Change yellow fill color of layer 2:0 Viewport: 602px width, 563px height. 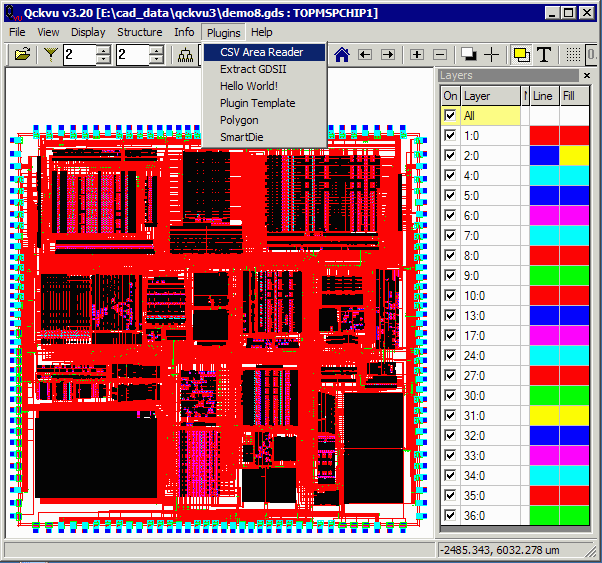click(574, 155)
